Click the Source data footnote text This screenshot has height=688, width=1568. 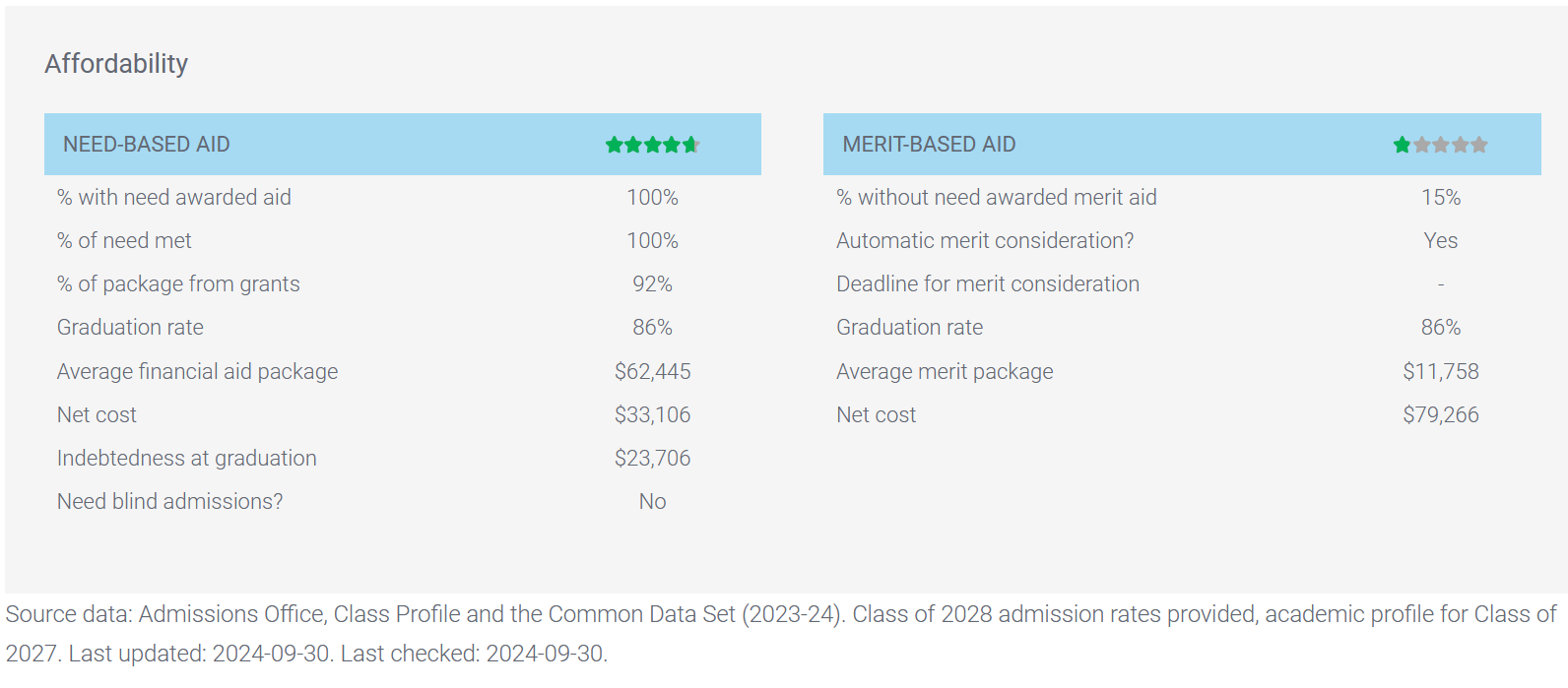pyautogui.click(x=781, y=634)
